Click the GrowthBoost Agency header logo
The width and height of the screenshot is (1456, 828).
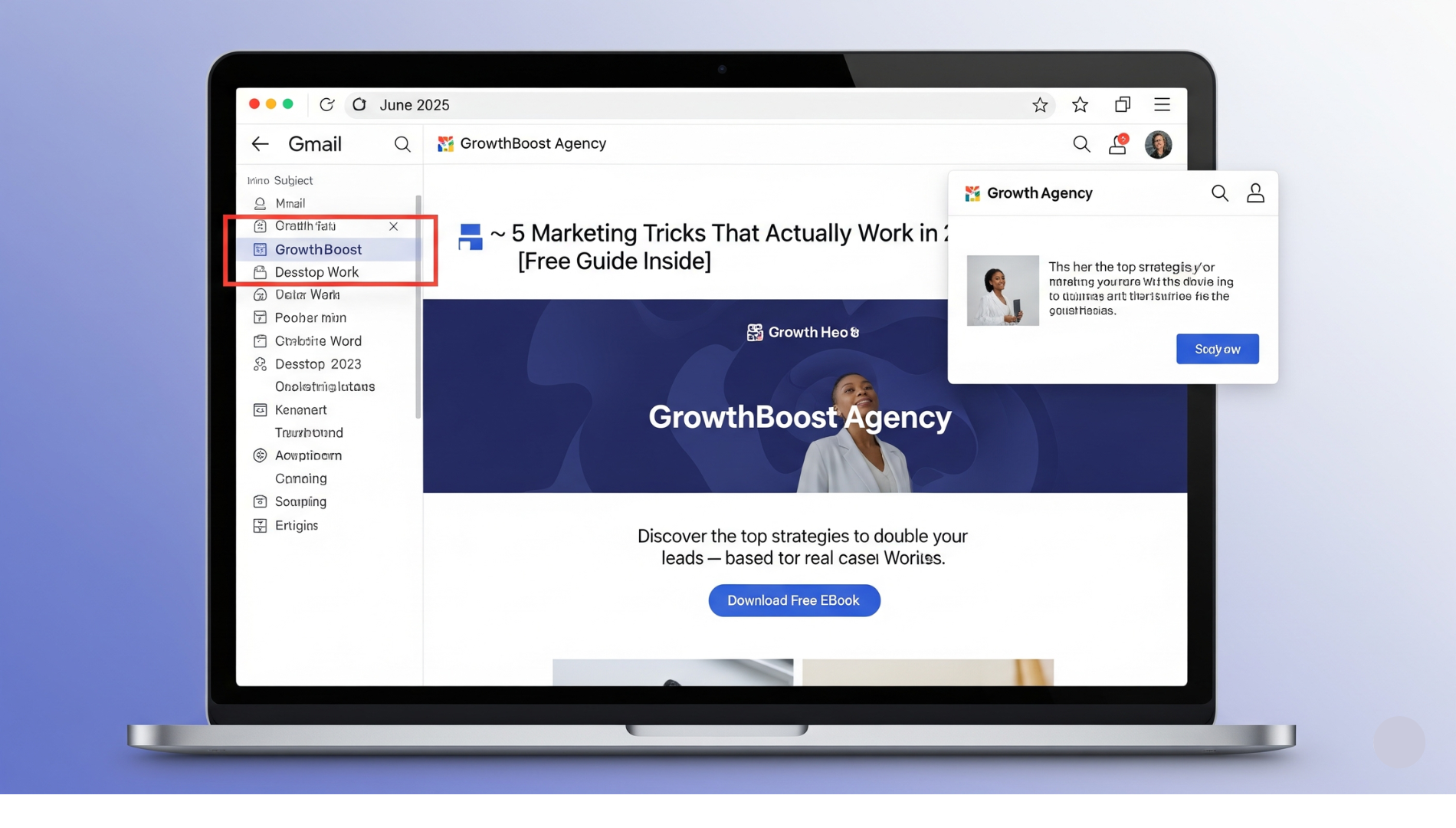(445, 143)
